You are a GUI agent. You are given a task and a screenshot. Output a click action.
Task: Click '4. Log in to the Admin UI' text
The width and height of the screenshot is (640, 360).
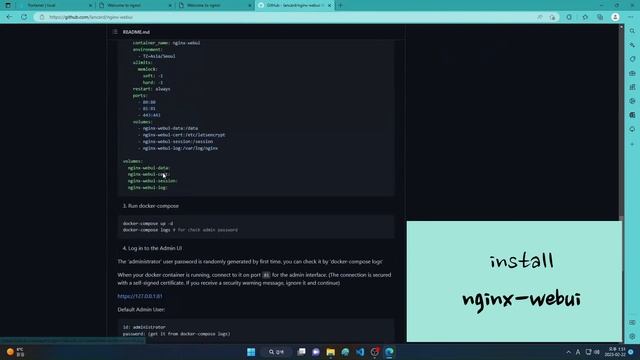pyautogui.click(x=152, y=248)
